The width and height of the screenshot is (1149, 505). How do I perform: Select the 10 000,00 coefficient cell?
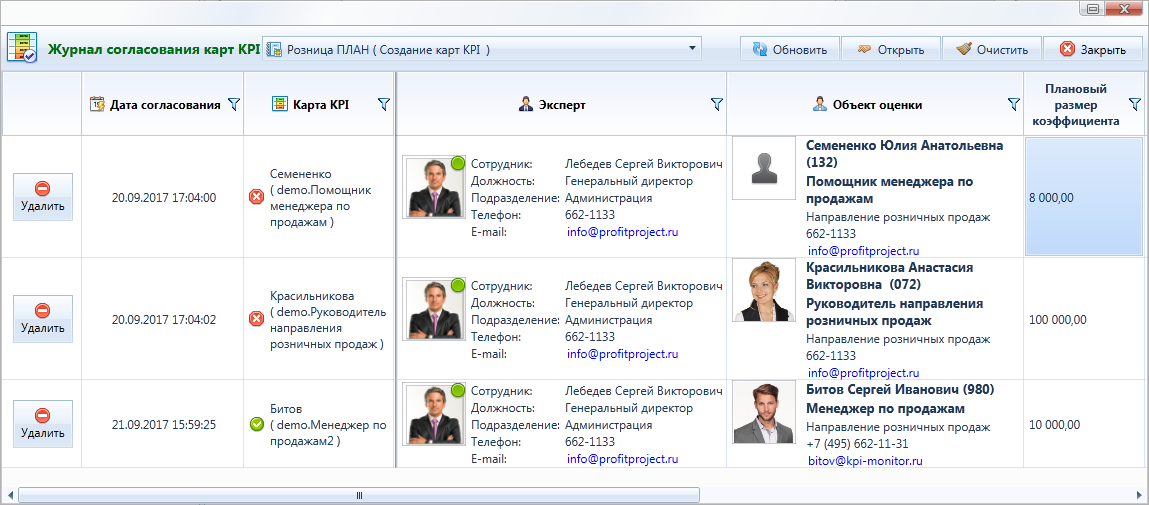coord(1083,424)
